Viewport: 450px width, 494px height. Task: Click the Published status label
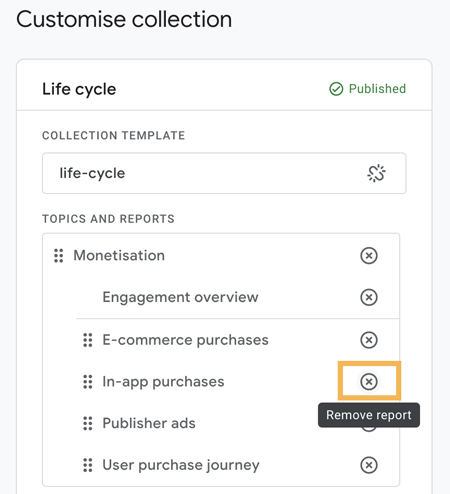click(x=377, y=89)
